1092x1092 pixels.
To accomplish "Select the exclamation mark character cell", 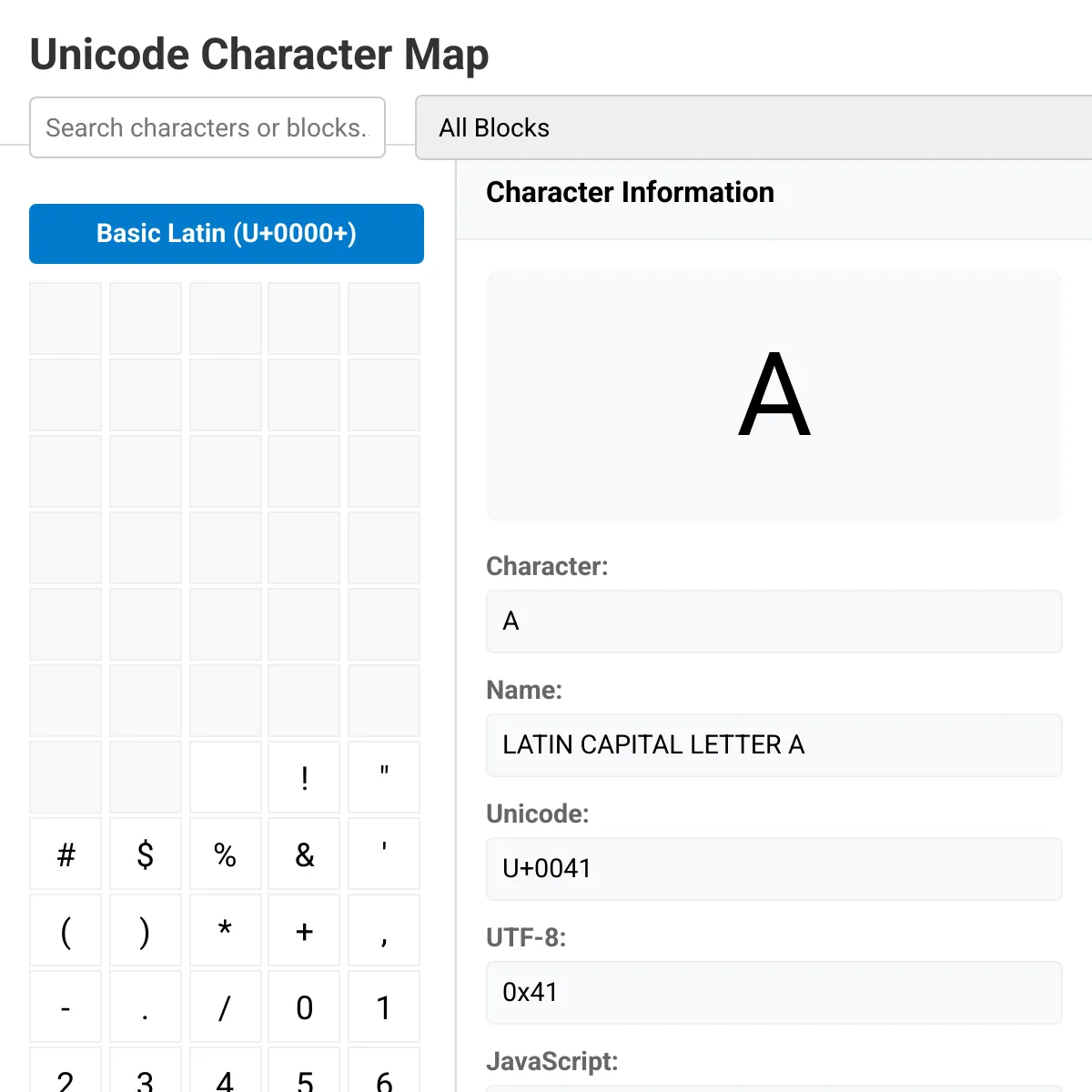I will point(304,777).
